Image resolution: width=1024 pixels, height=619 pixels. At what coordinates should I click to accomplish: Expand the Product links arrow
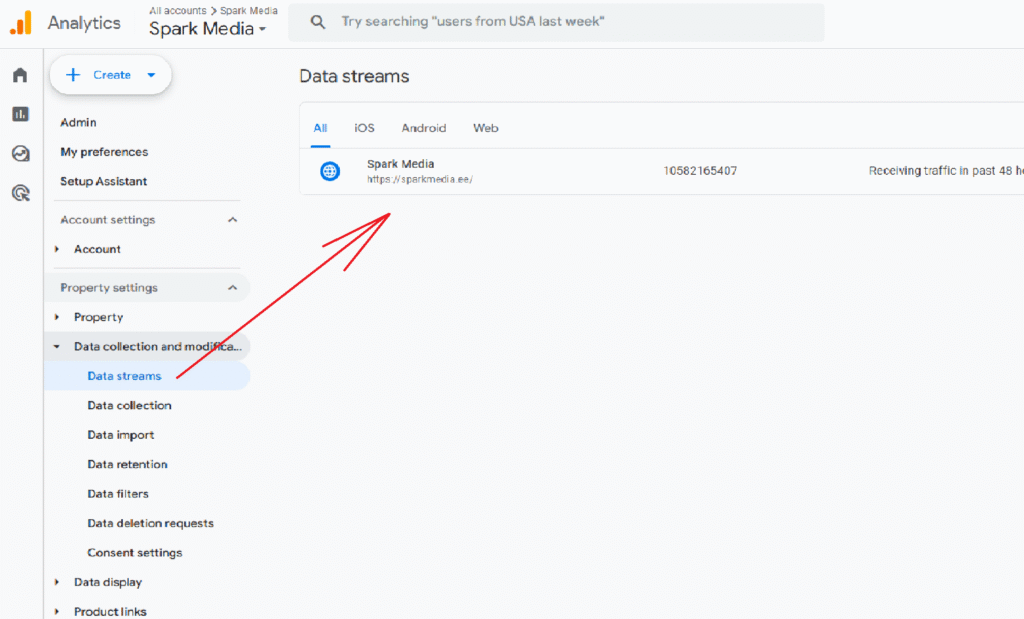(57, 612)
